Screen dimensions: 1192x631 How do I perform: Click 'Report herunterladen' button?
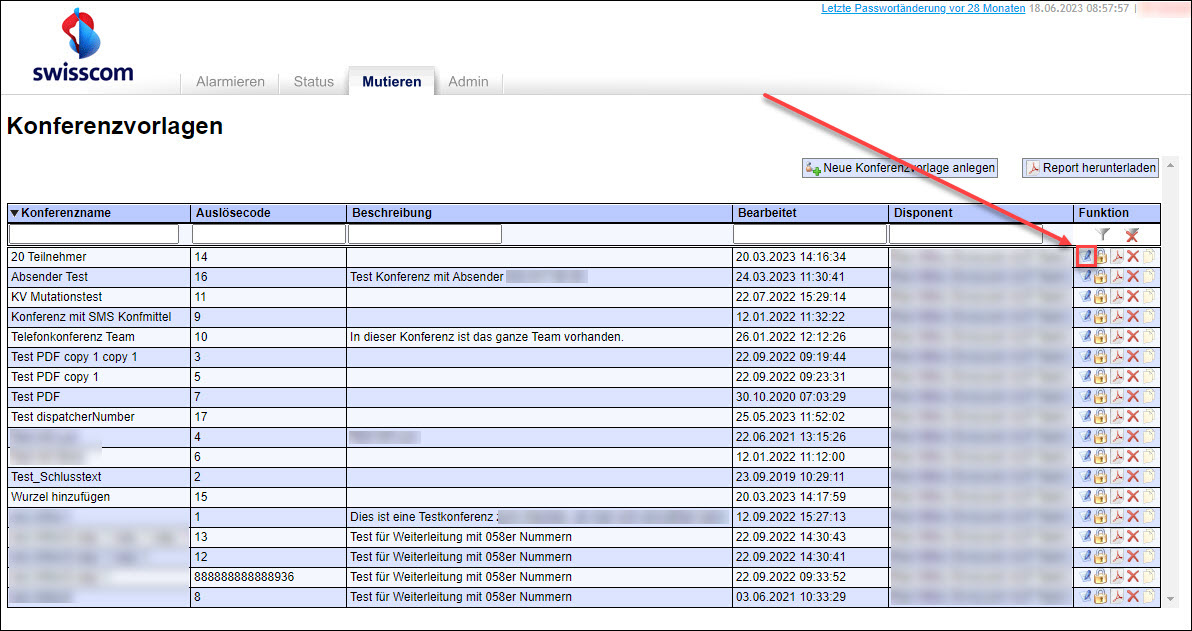tap(1092, 168)
